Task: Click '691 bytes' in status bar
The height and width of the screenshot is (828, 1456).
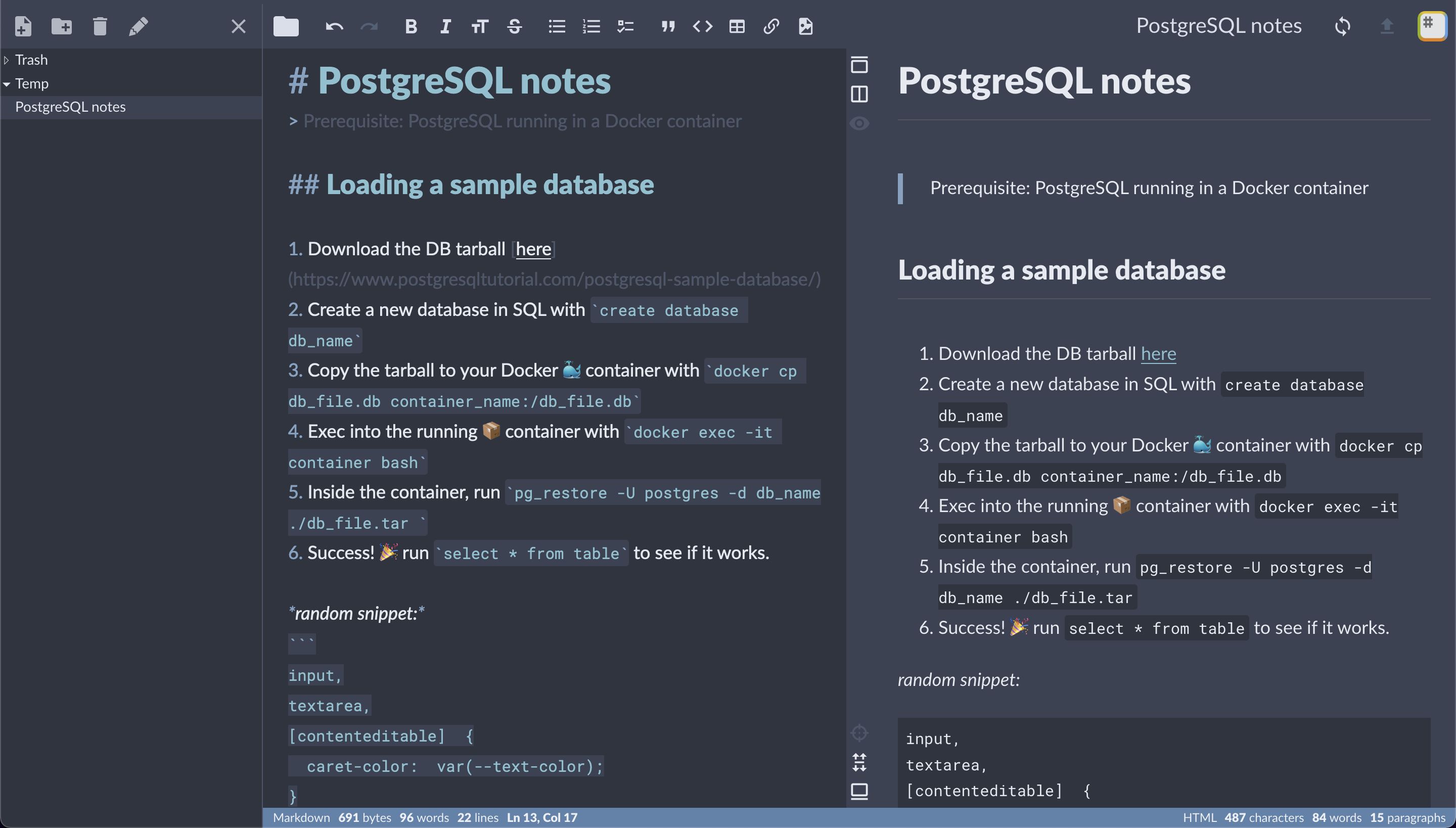Action: [x=365, y=818]
